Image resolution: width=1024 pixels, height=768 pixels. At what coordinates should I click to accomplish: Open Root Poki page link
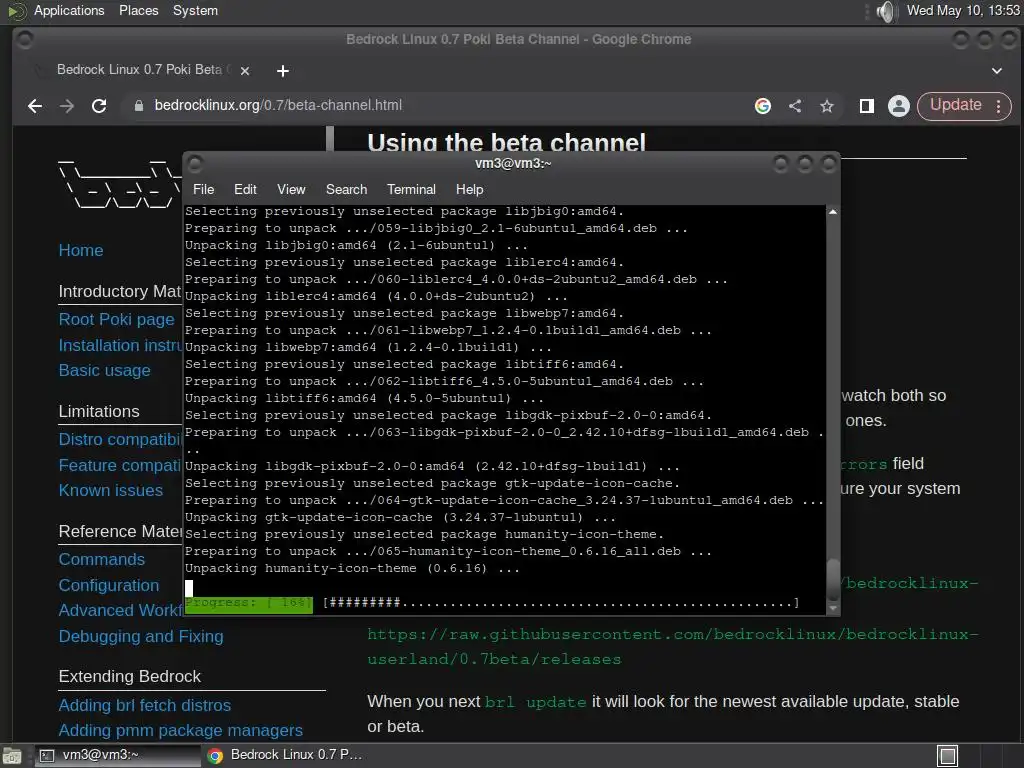point(116,319)
